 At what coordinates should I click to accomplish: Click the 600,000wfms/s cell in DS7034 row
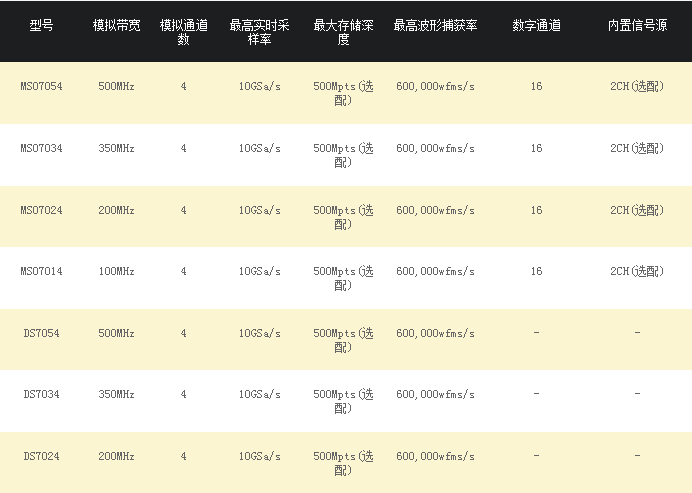coord(435,394)
